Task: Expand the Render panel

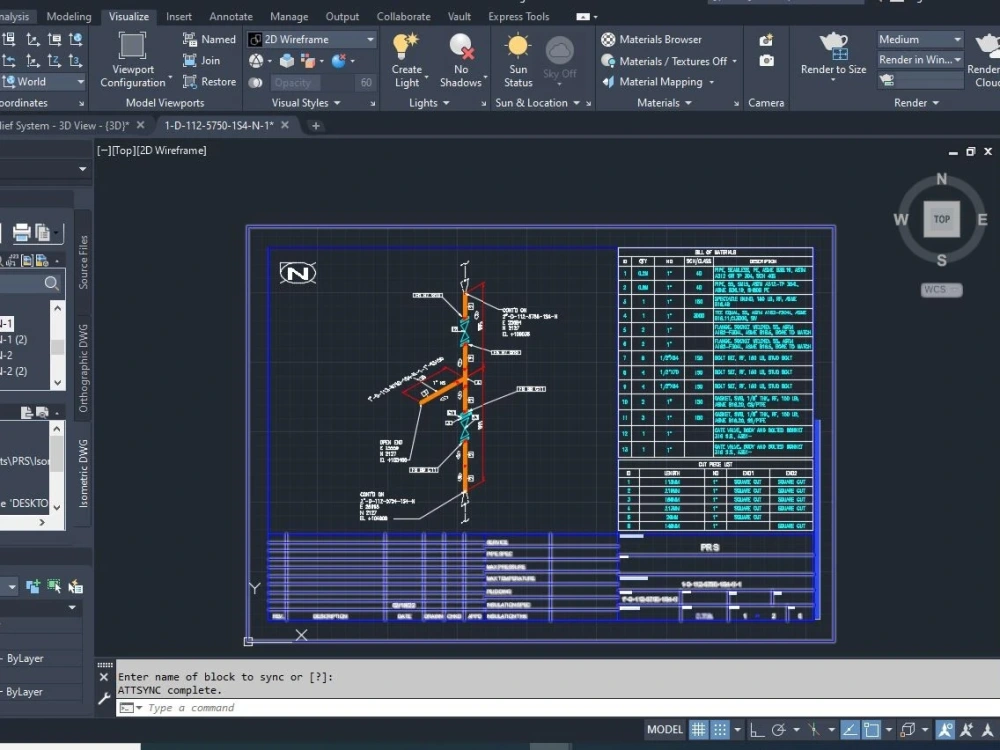Action: [916, 103]
